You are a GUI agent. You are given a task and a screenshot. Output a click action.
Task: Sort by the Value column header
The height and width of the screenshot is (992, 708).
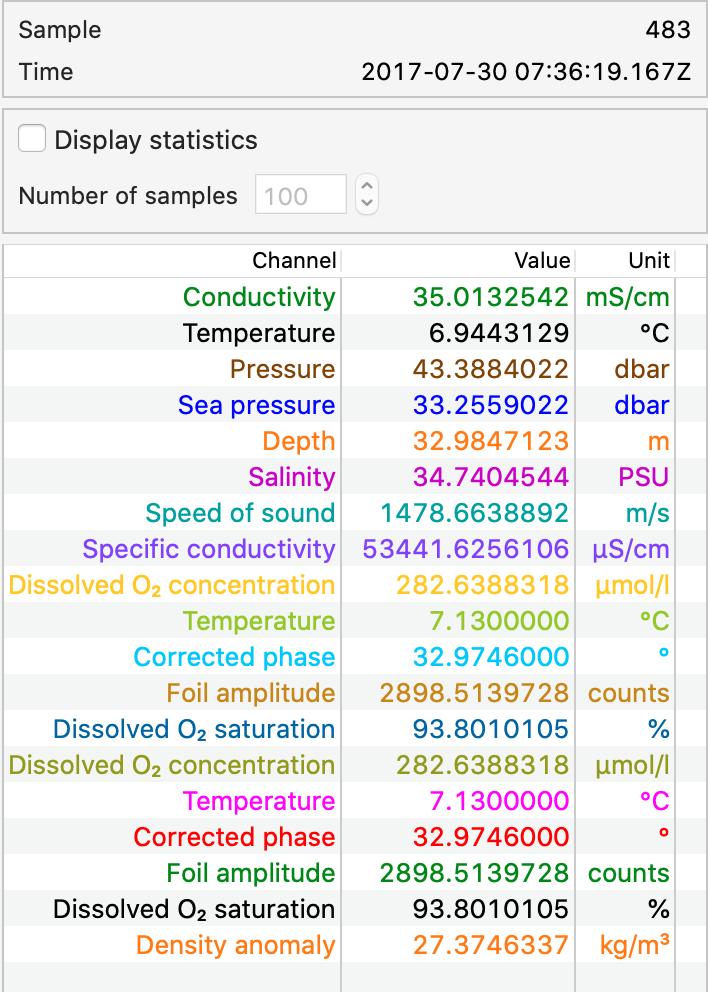[542, 261]
